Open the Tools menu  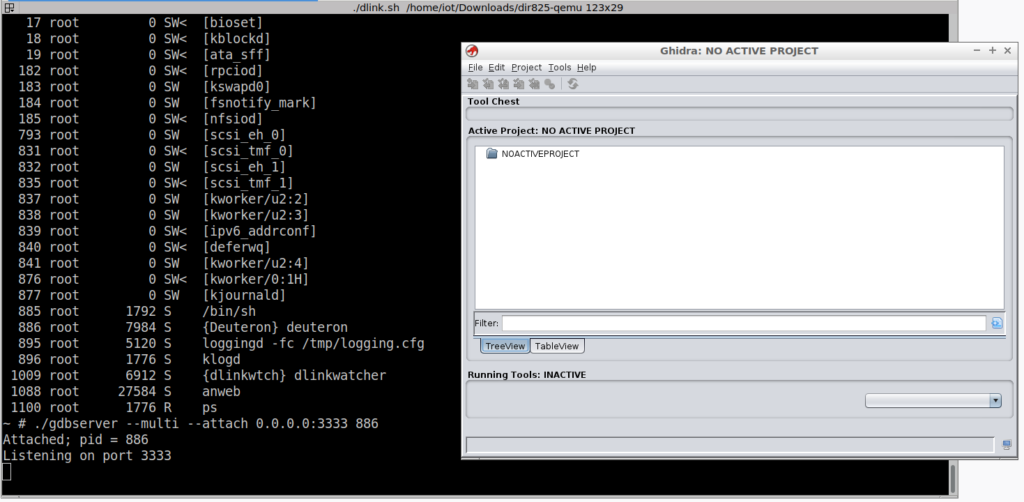coord(559,67)
